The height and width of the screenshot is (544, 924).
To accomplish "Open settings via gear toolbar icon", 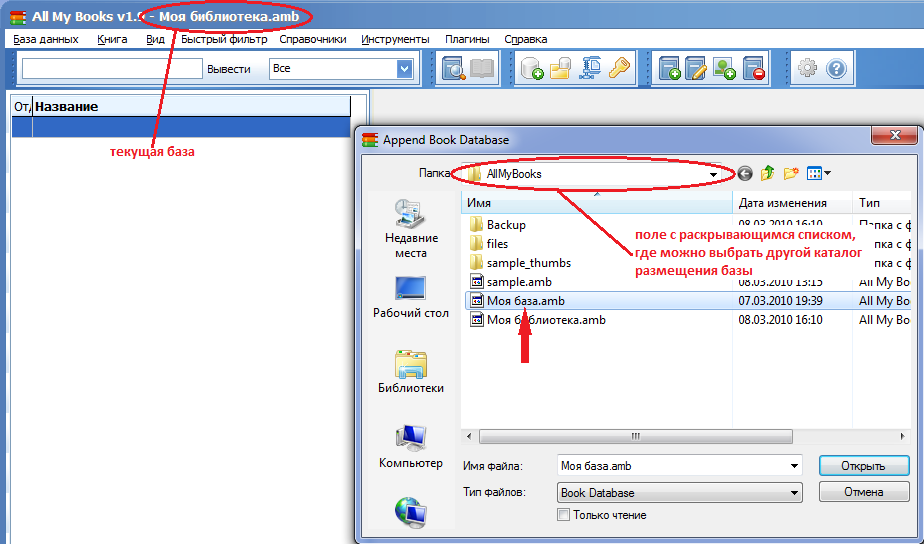I will [x=807, y=69].
